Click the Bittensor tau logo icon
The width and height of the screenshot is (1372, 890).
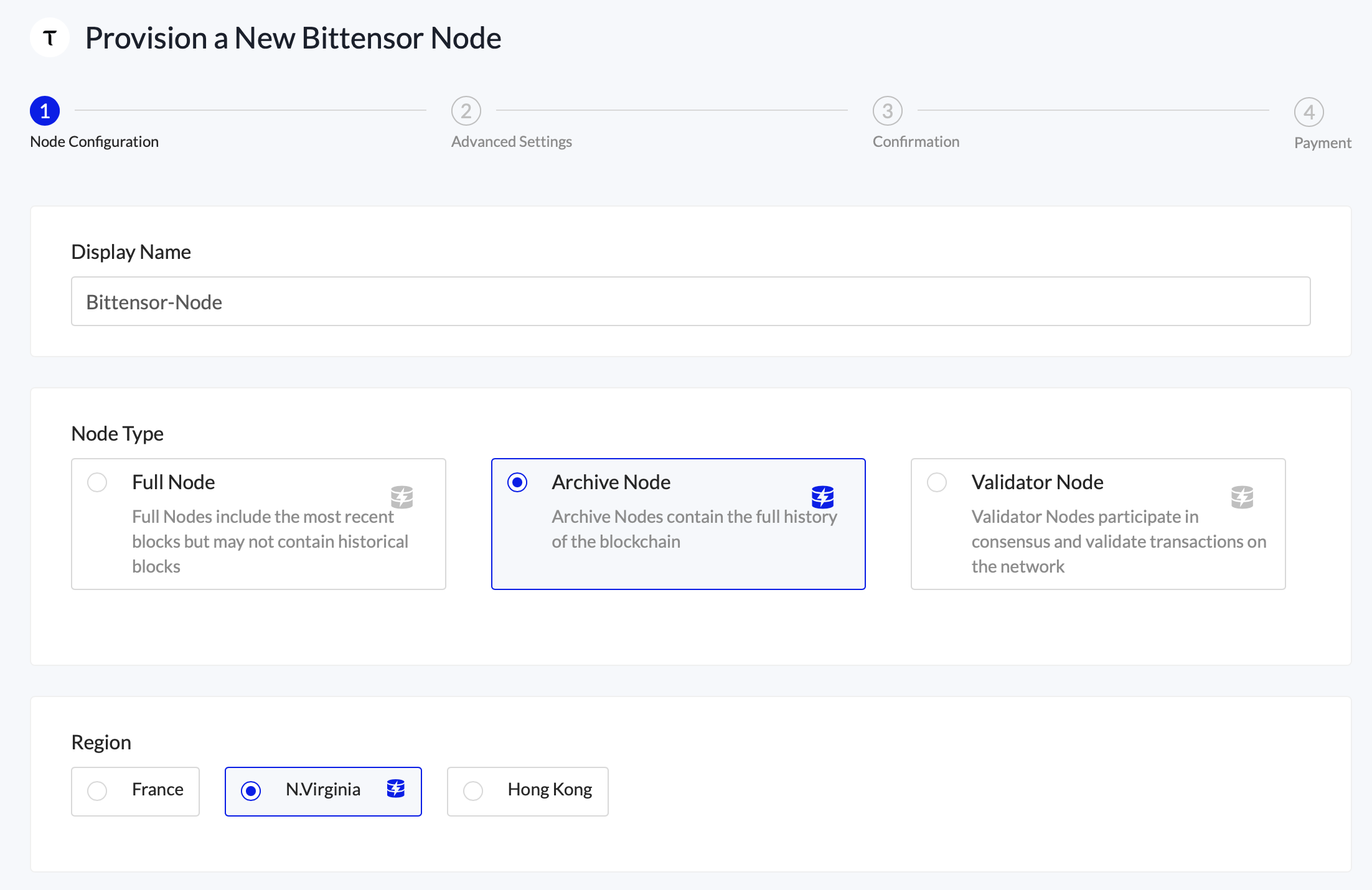(x=49, y=37)
